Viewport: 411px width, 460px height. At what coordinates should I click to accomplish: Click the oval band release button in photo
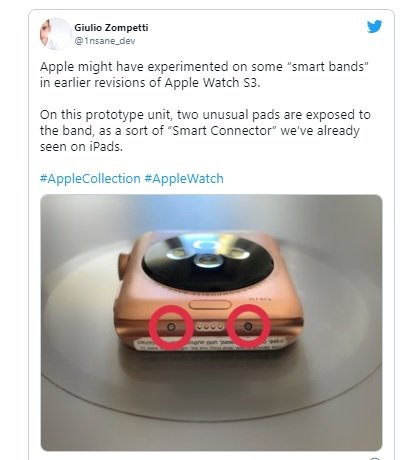(x=210, y=305)
